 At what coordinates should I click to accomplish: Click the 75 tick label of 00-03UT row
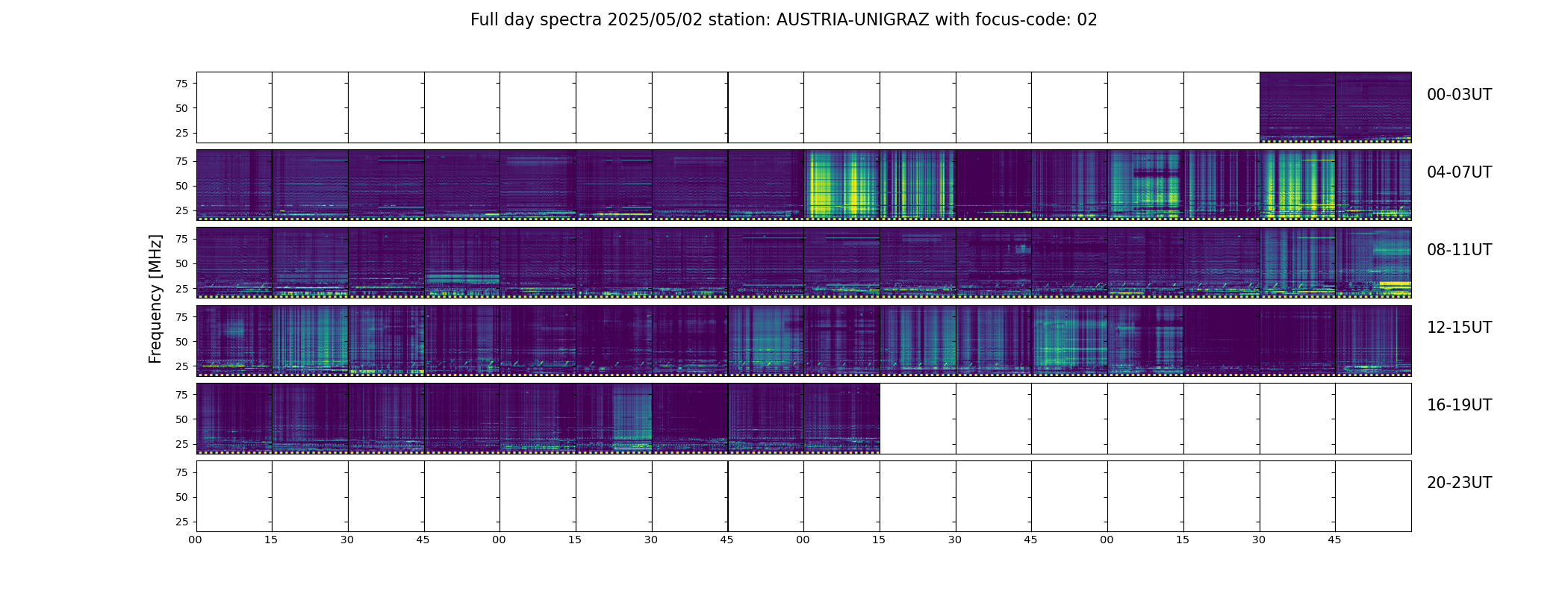[181, 84]
